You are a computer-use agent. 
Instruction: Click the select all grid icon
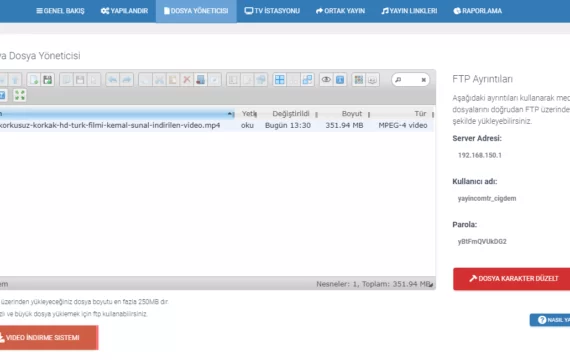pyautogui.click(x=280, y=80)
